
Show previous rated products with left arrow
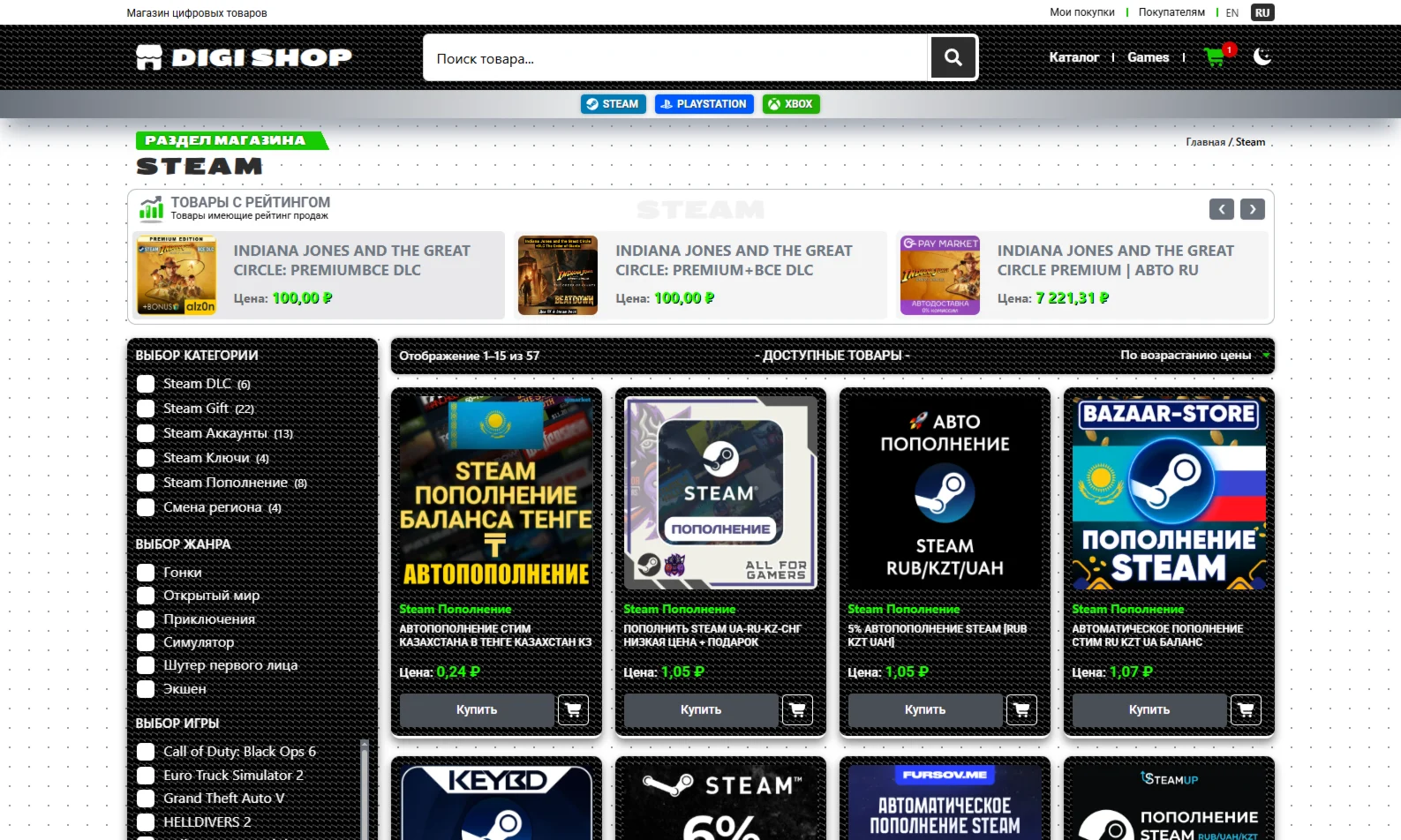(1222, 209)
